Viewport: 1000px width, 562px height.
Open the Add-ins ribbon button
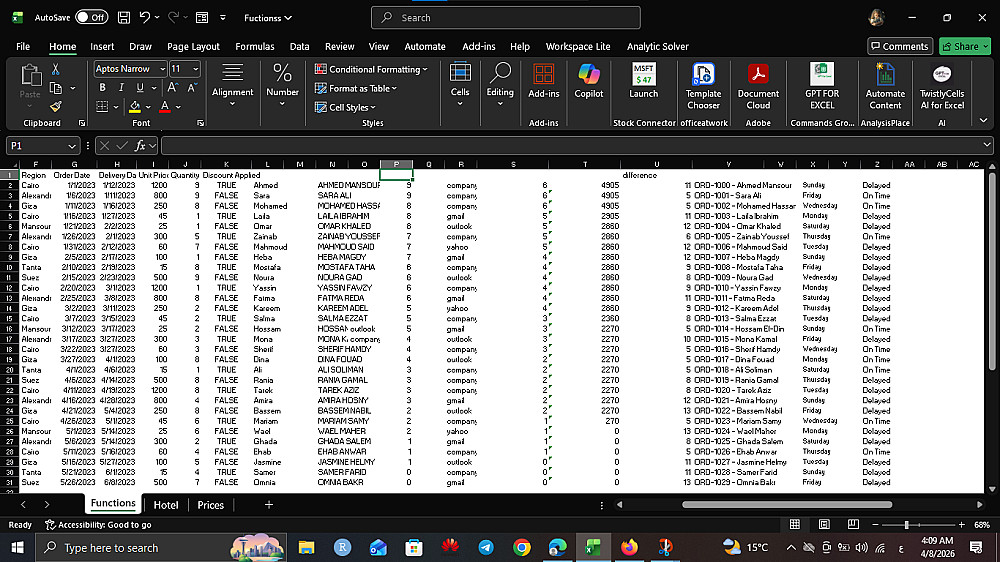(x=543, y=81)
